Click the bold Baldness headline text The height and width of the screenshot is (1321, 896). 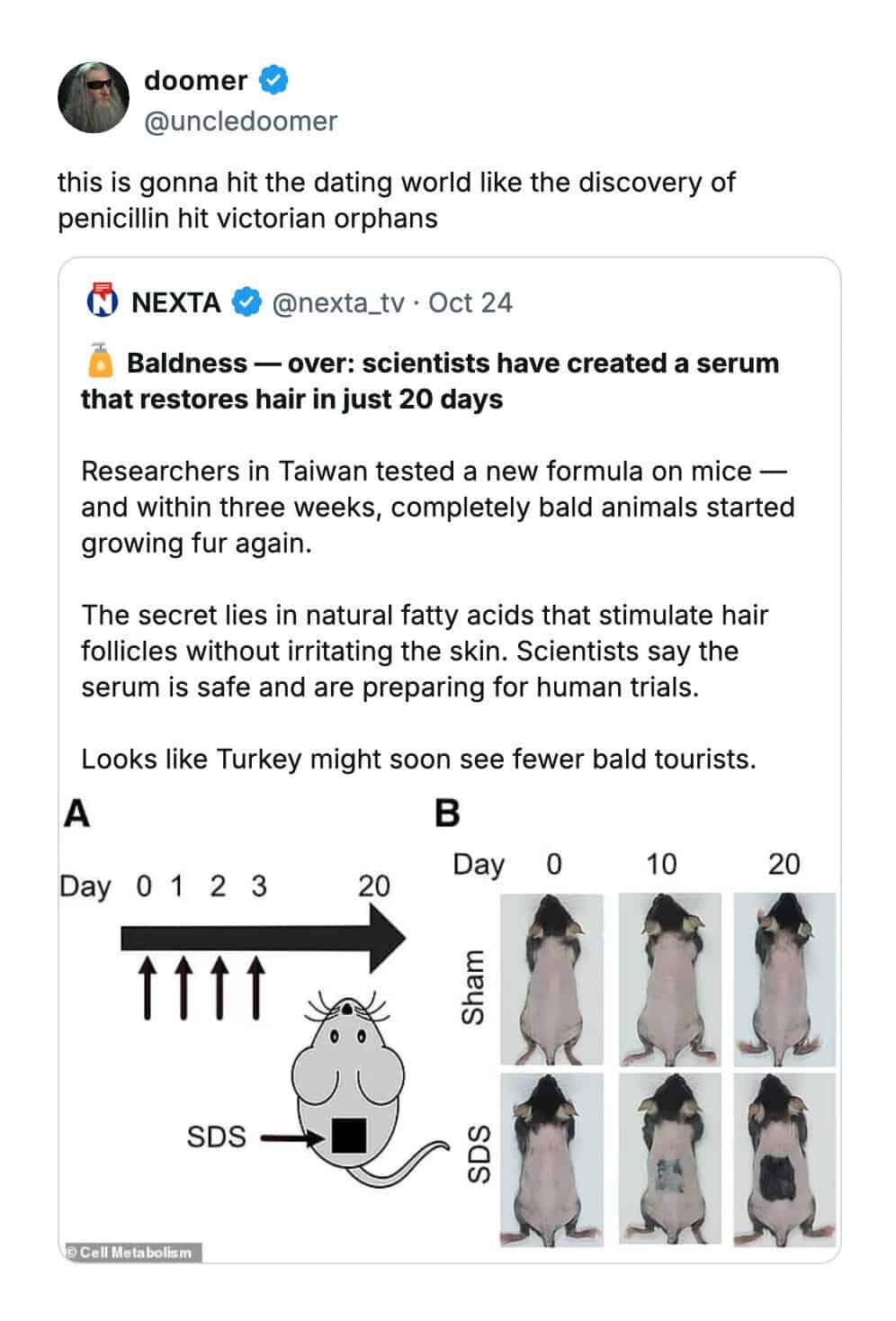(x=430, y=381)
